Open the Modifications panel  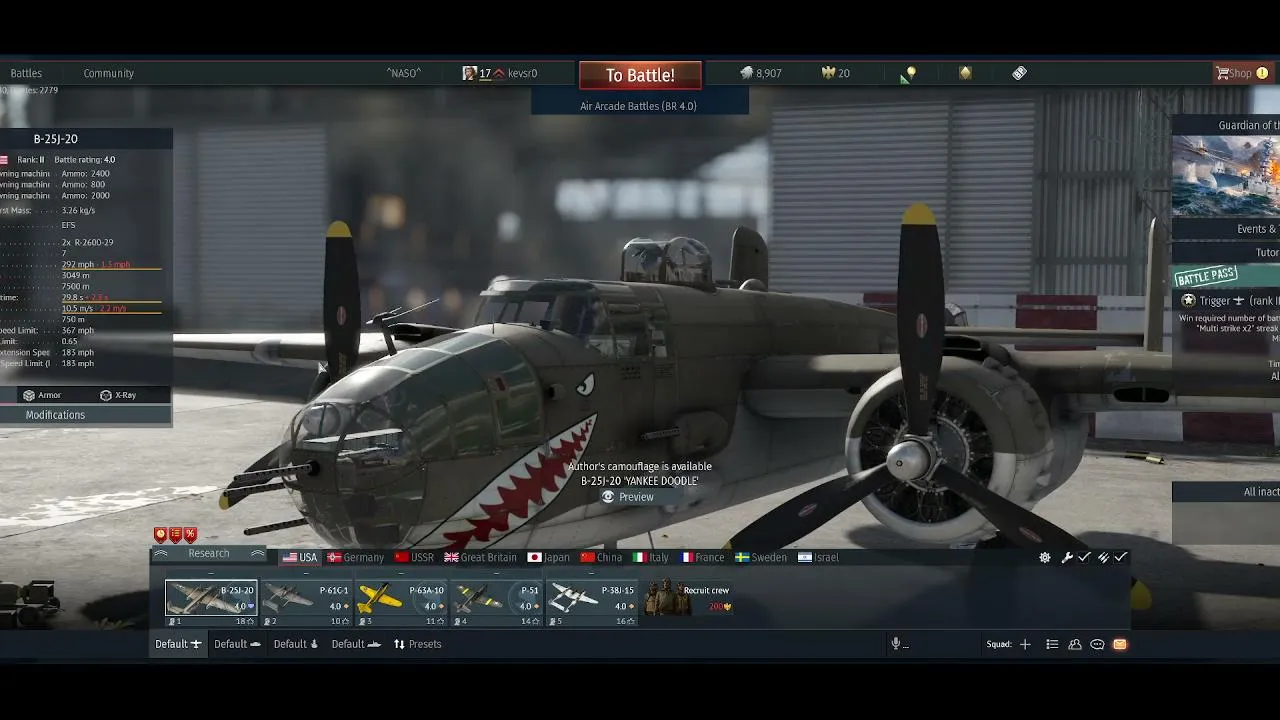tap(55, 415)
